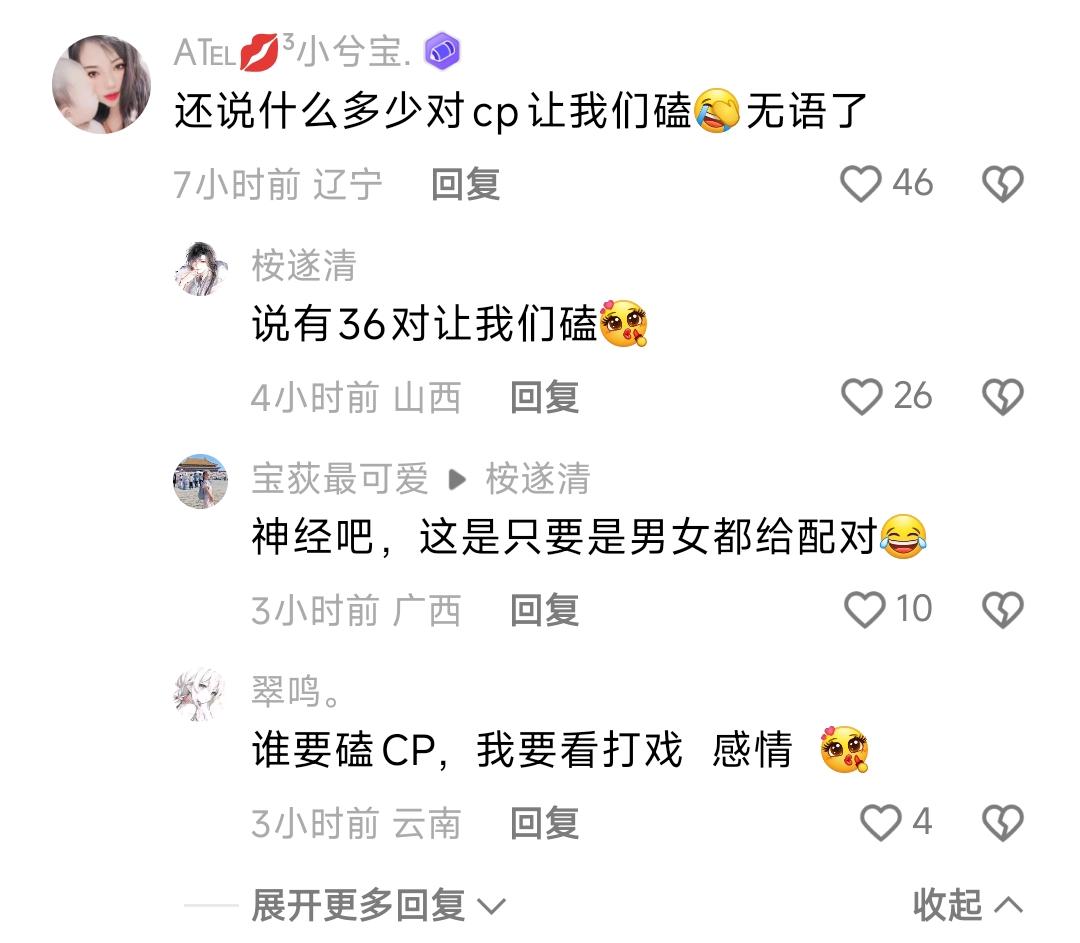Viewport: 1080px width, 943px height.
Task: Like the comment with 46 likes
Action: [x=860, y=184]
